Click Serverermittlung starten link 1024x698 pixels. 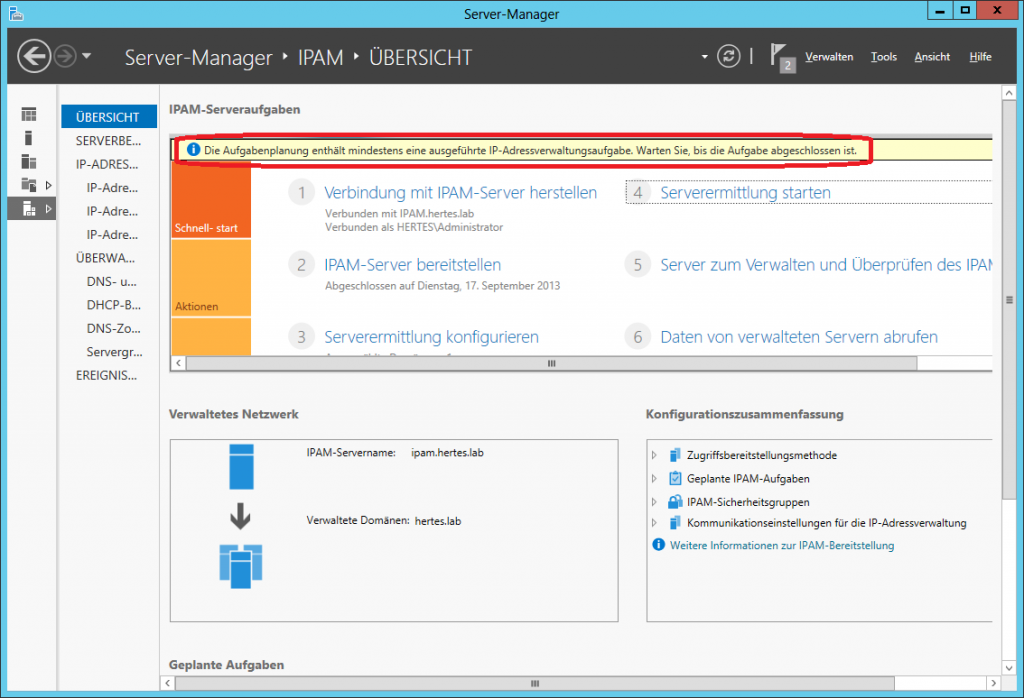coord(745,193)
